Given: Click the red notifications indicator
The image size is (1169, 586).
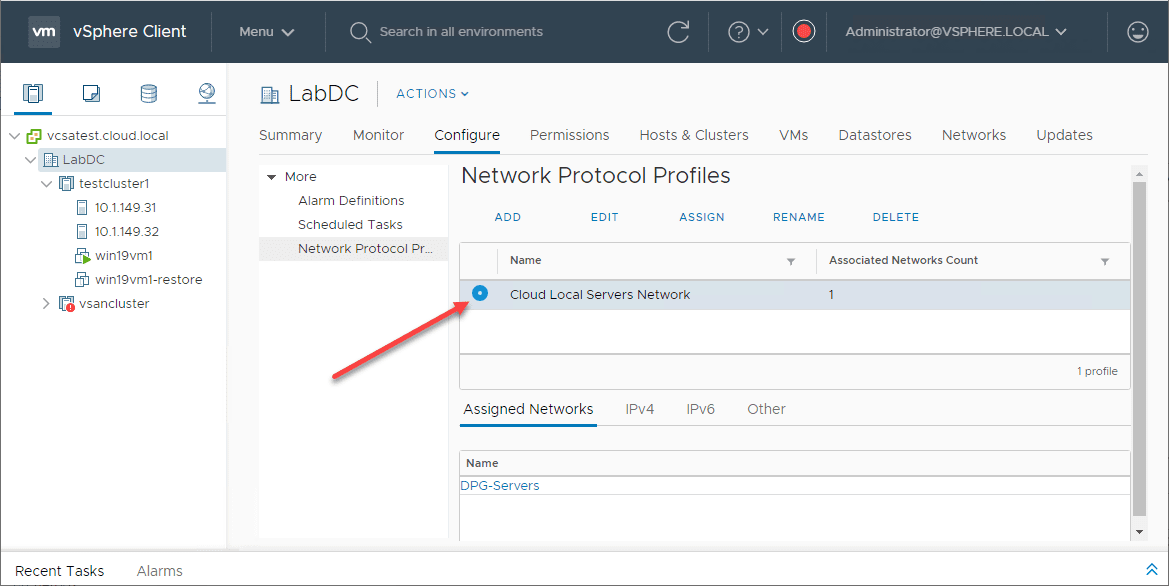Looking at the screenshot, I should [x=804, y=31].
